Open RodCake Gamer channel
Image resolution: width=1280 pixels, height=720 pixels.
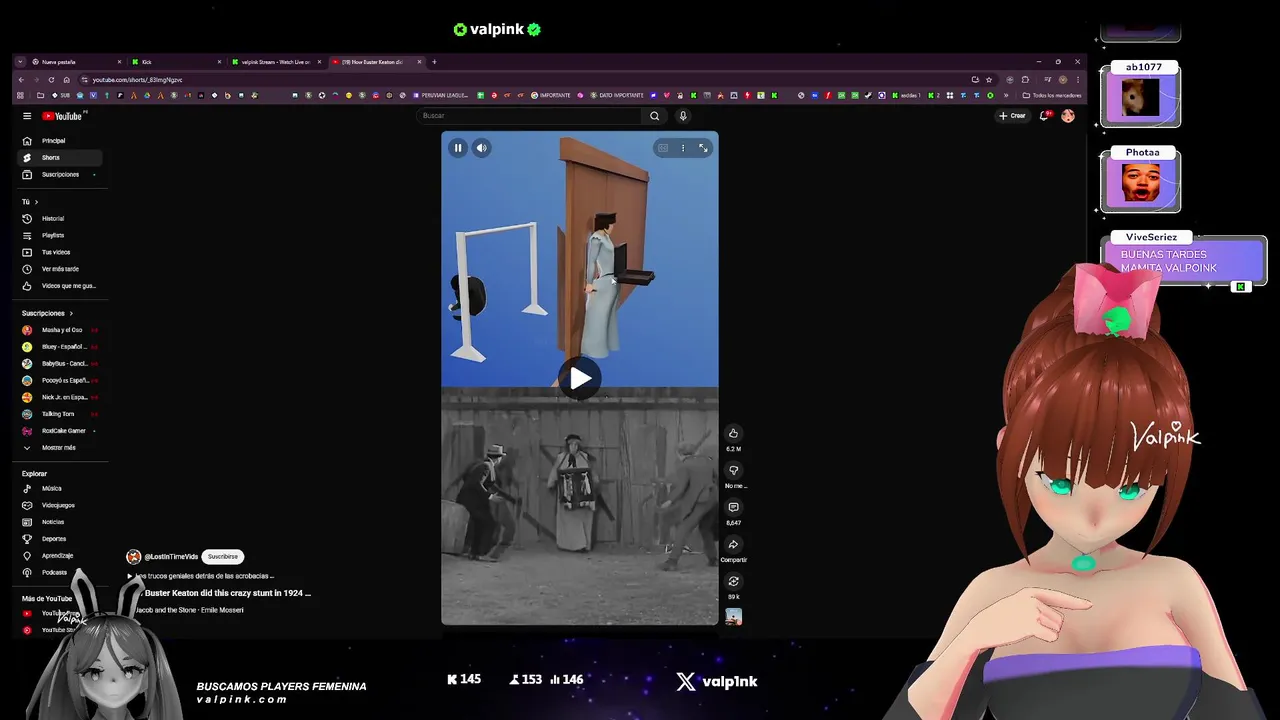(60, 431)
